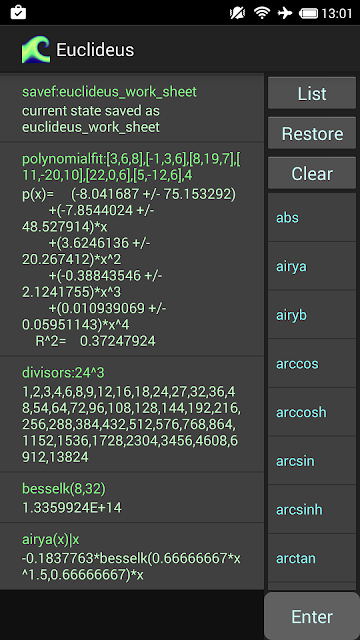Tap the muted notifications status icon
This screenshot has height=640, width=360.
[238, 13]
